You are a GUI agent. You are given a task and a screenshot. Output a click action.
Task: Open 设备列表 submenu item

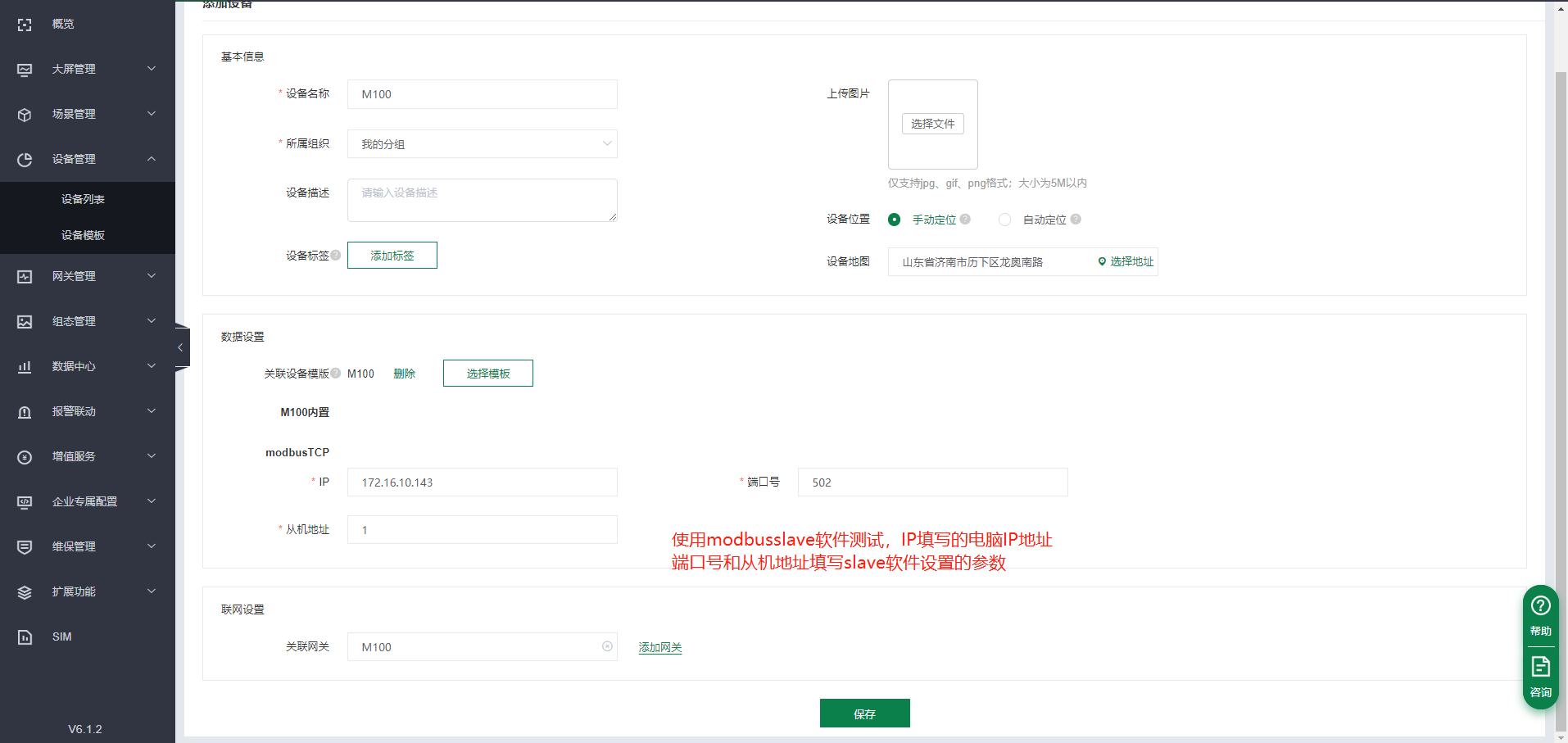83,199
